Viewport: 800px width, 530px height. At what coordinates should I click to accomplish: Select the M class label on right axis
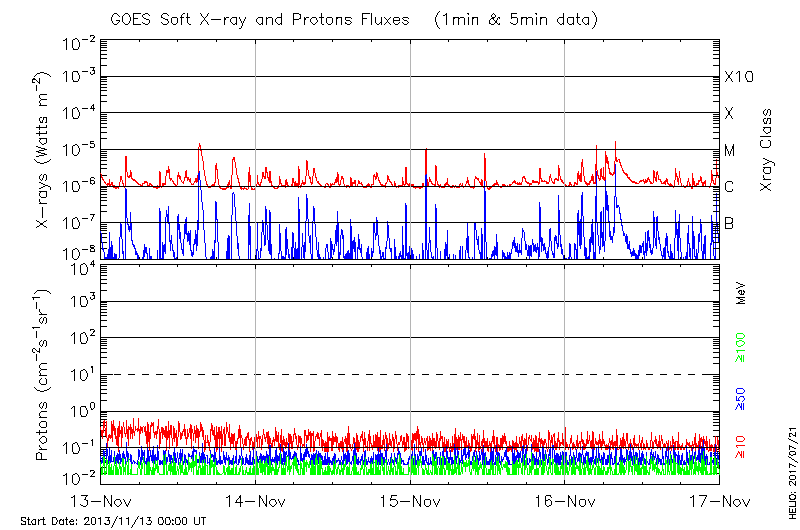pos(730,151)
